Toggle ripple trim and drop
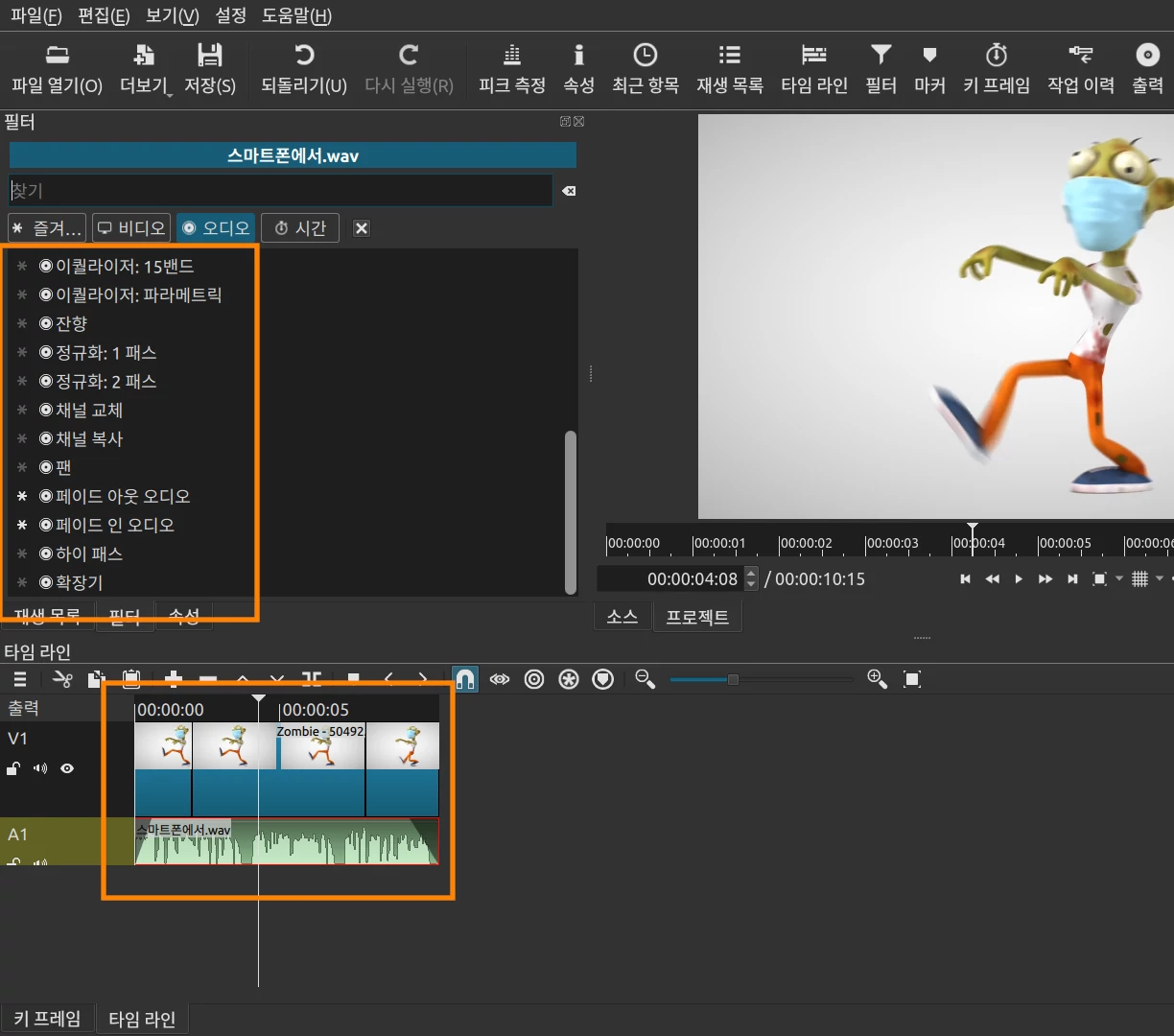1174x1036 pixels. [x=534, y=679]
